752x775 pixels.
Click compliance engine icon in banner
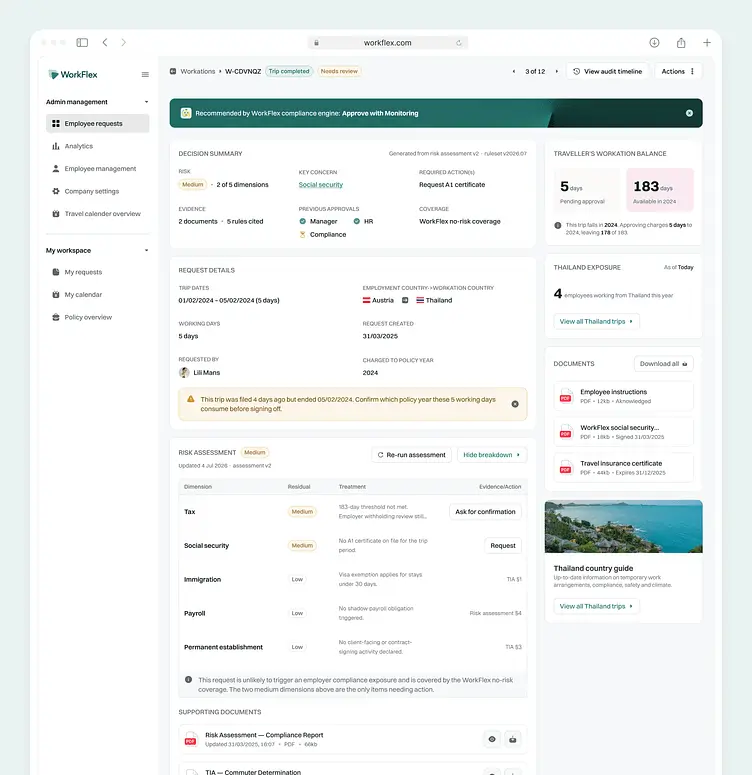pos(186,113)
